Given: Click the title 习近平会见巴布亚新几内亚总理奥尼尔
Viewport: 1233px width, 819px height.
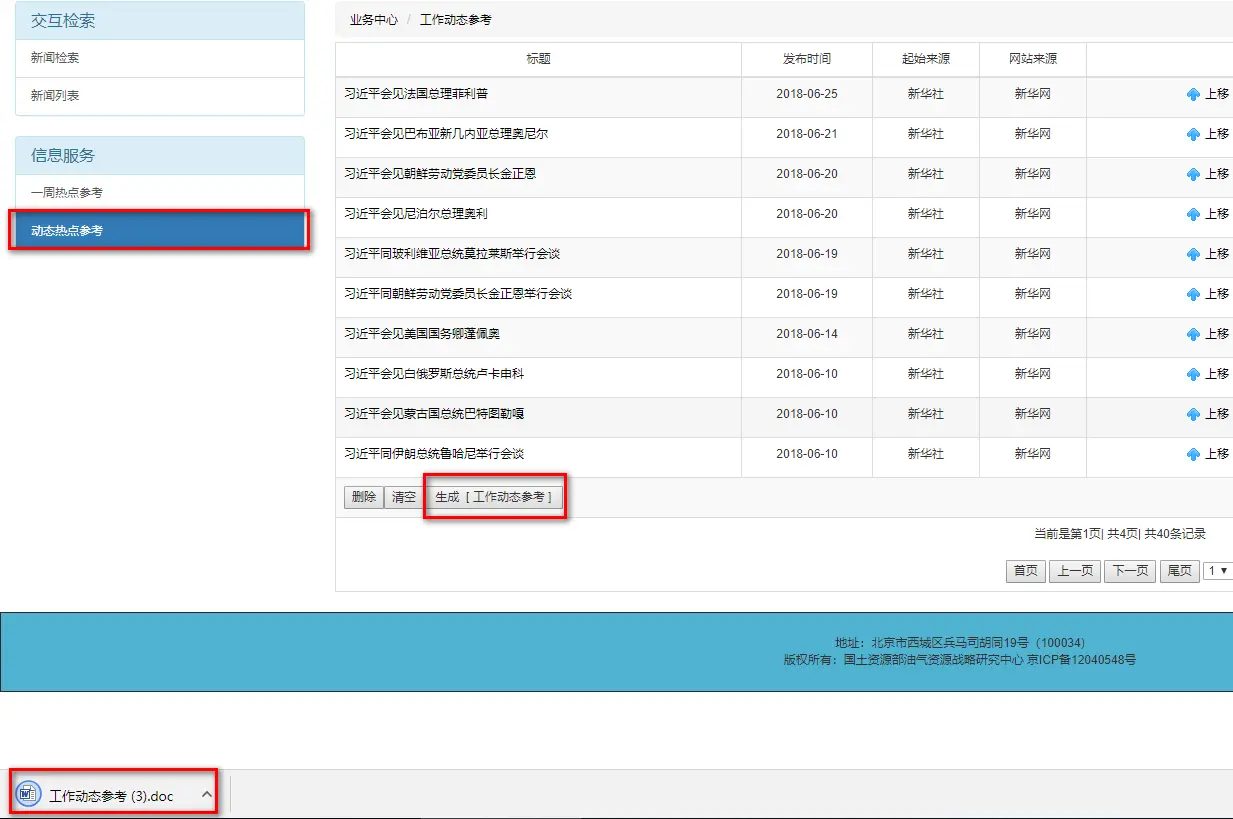Looking at the screenshot, I should click(x=446, y=134).
